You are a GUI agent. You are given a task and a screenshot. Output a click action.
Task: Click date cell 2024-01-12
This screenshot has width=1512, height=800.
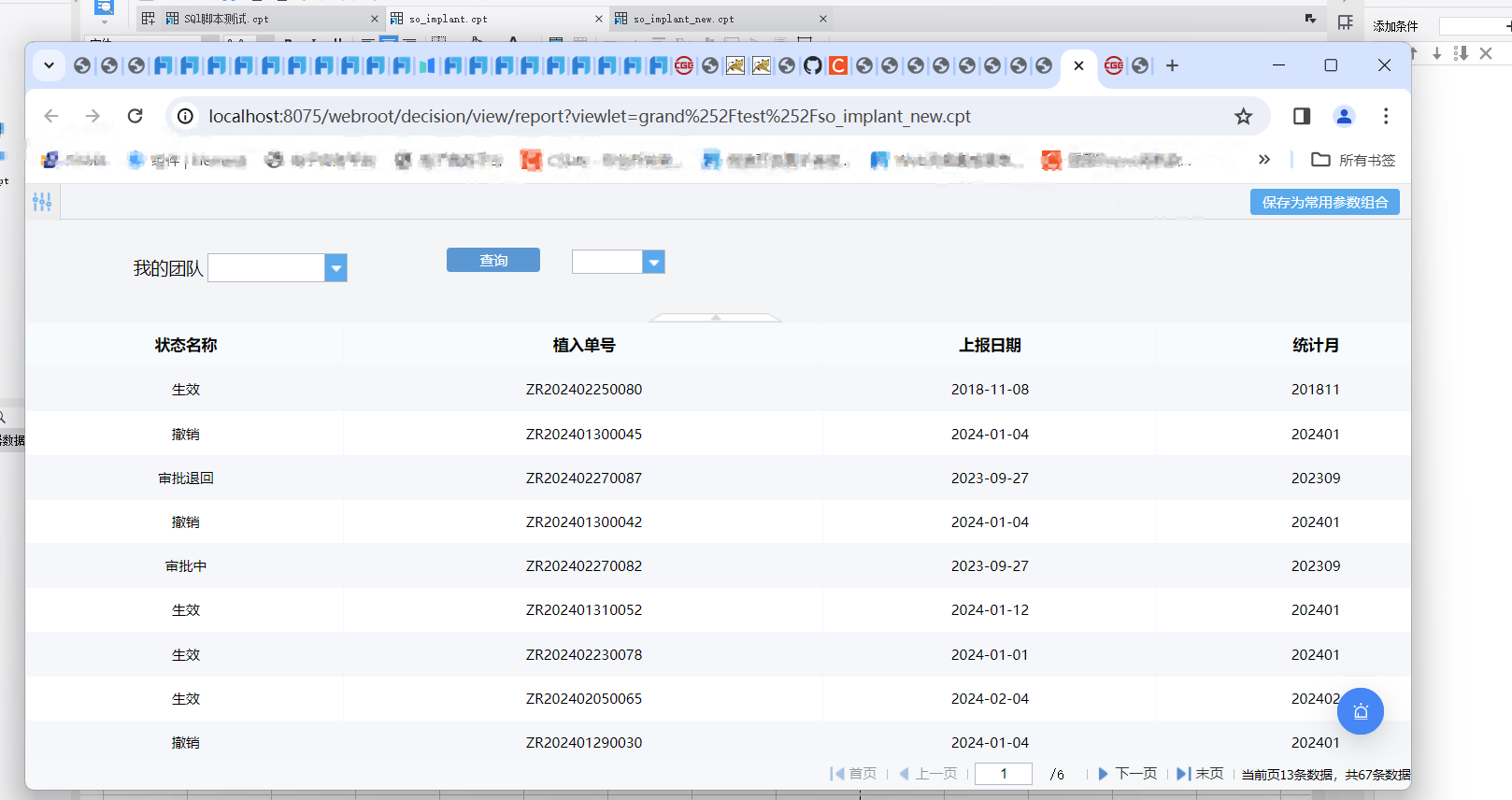pos(990,609)
